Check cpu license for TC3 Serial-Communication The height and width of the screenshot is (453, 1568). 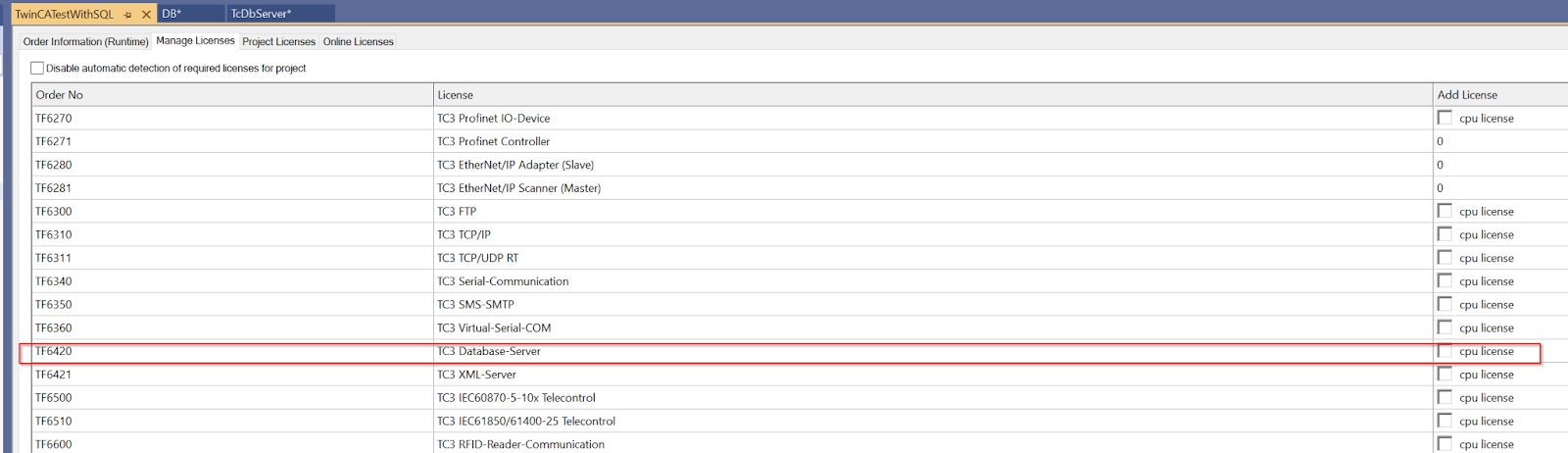pyautogui.click(x=1445, y=280)
